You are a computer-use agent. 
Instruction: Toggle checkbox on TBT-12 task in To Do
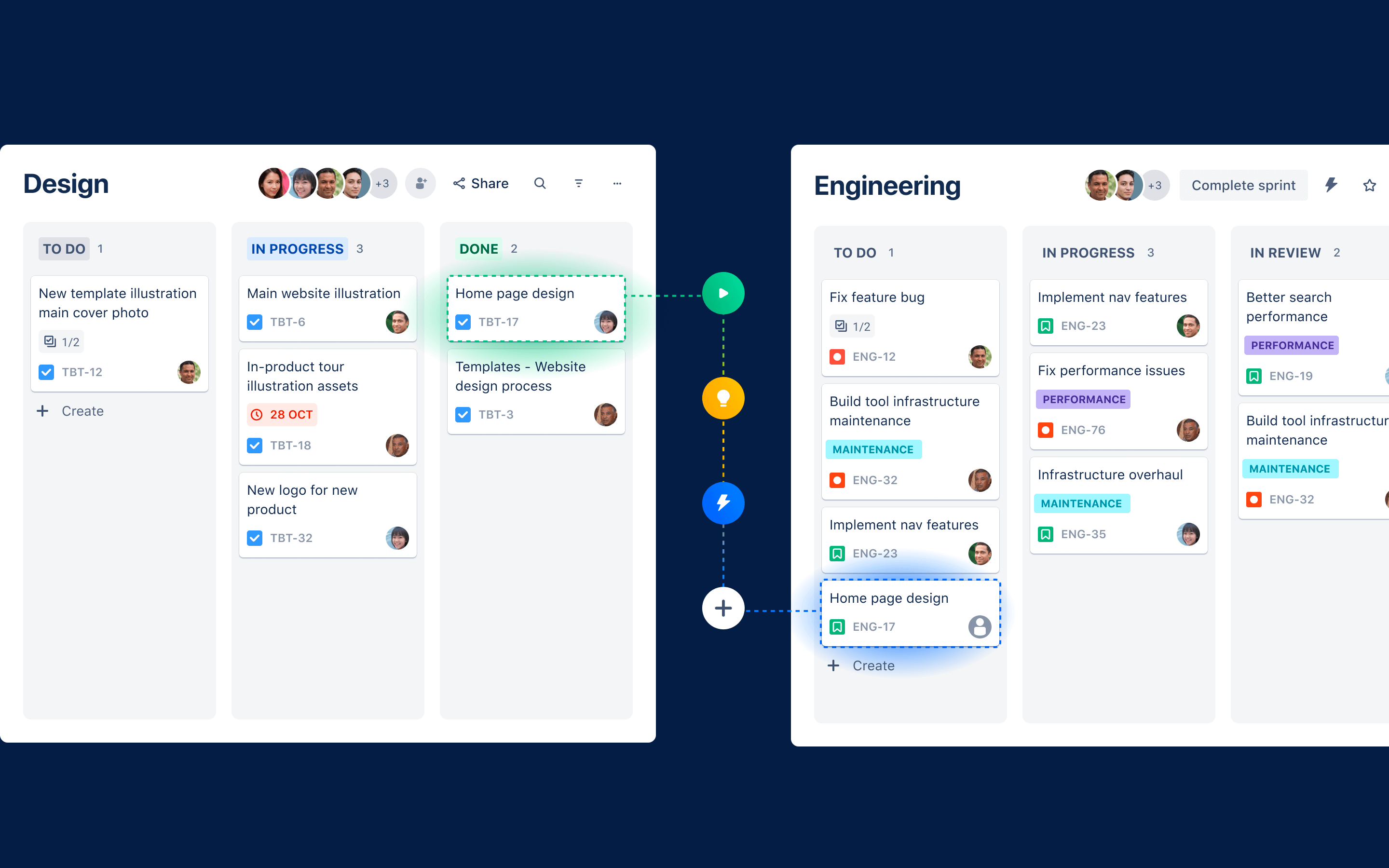pos(46,371)
